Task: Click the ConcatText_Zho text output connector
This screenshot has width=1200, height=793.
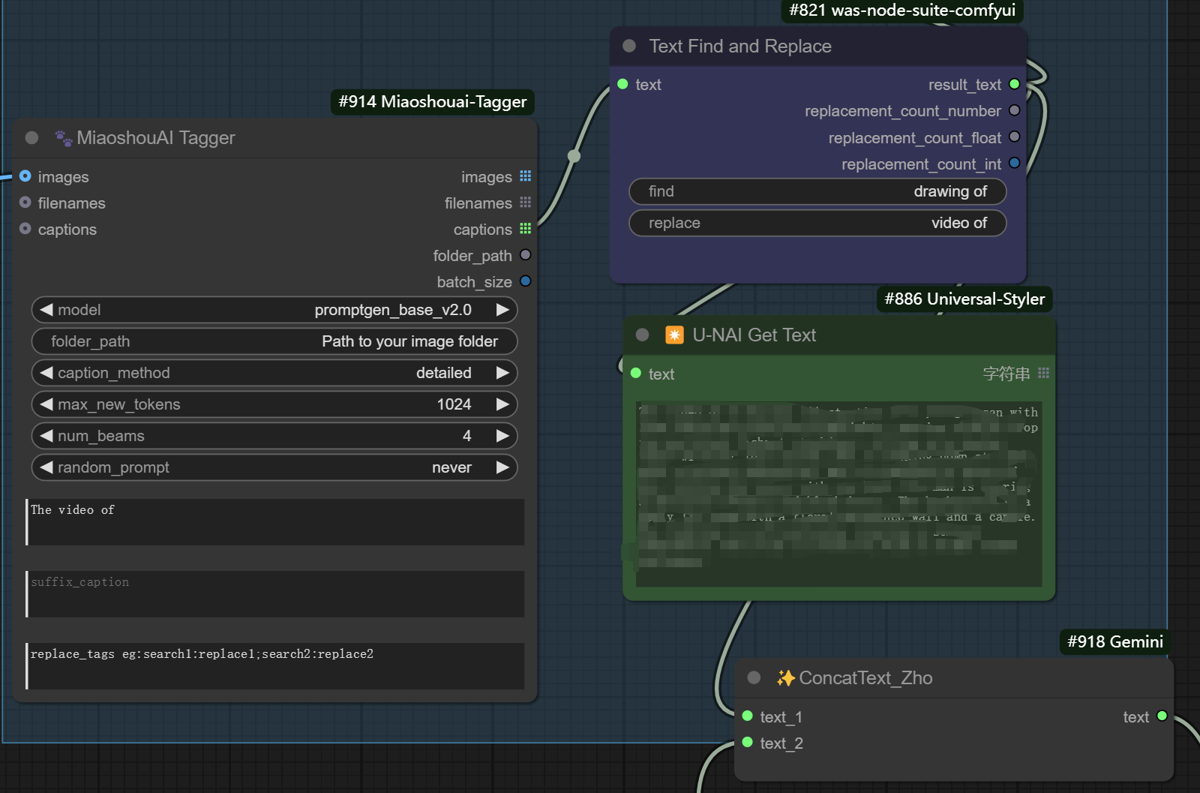Action: [1162, 716]
